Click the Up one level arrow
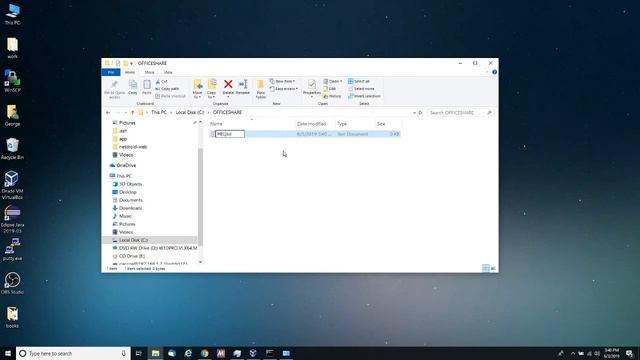640x360 pixels. [x=133, y=113]
